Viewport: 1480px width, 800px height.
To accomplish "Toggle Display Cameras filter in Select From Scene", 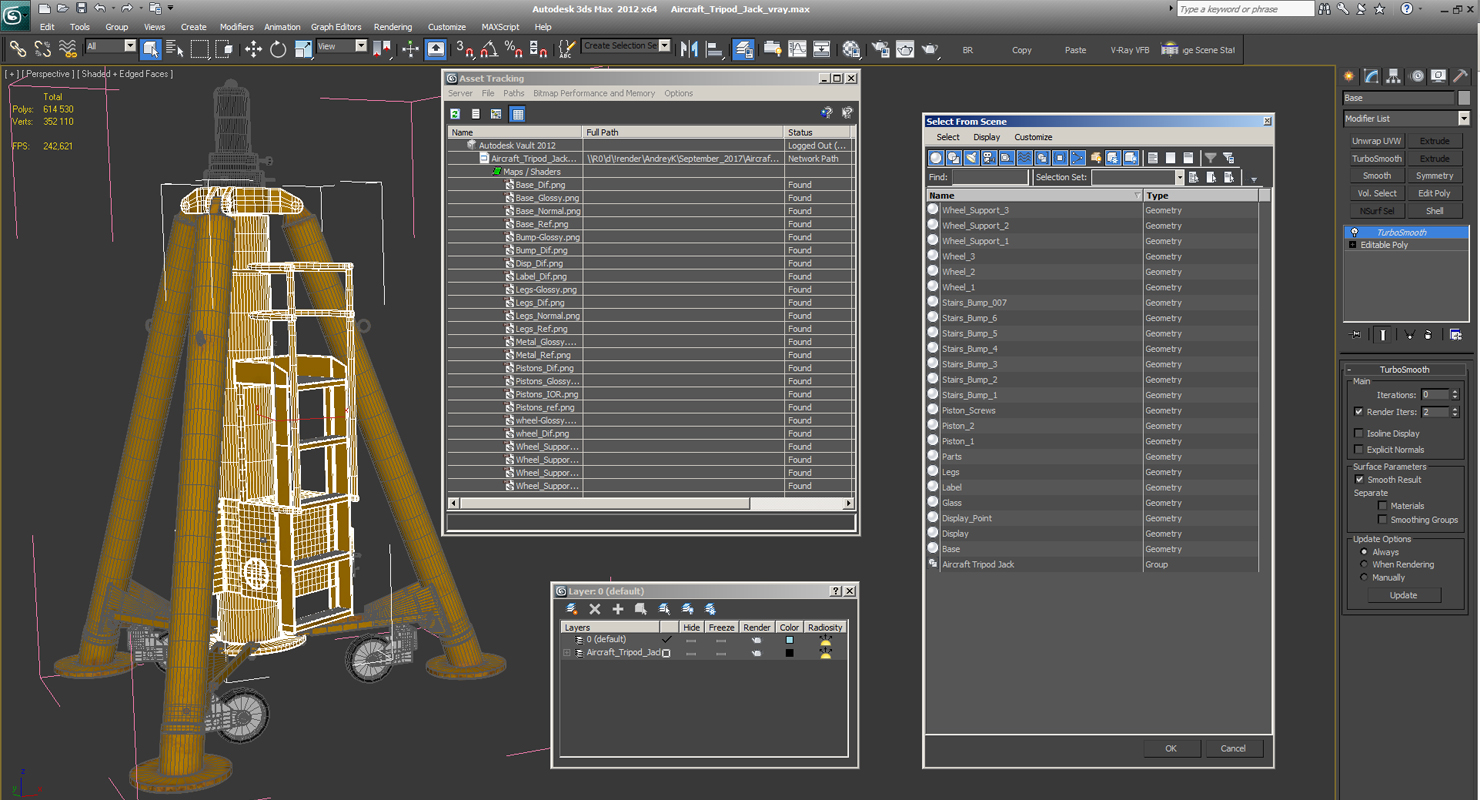I will pos(989,158).
